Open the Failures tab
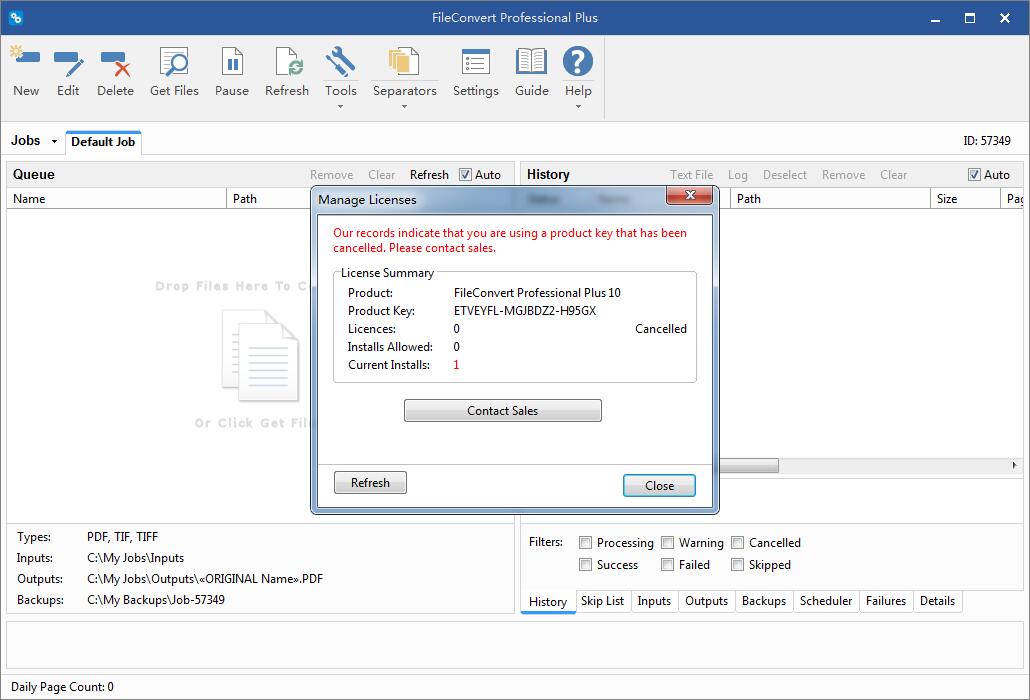1030x700 pixels. tap(886, 601)
